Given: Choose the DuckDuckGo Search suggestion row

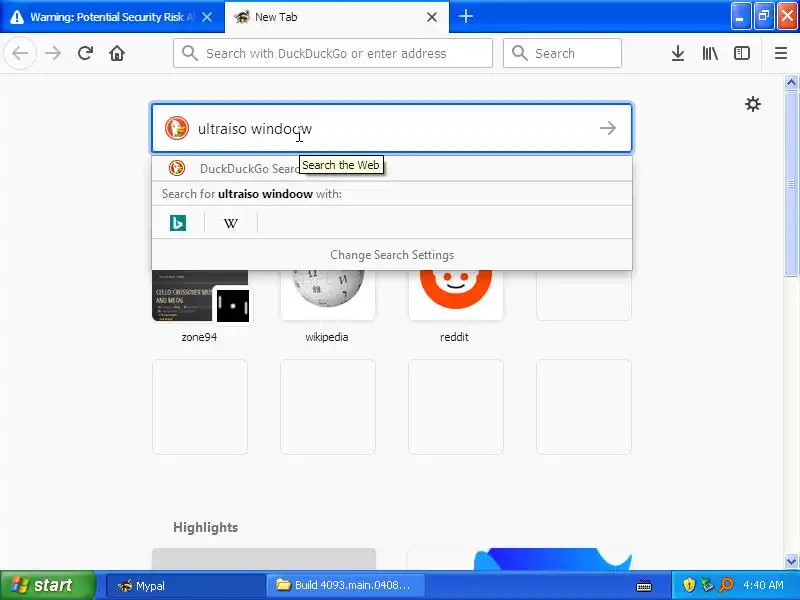Looking at the screenshot, I should [392, 168].
